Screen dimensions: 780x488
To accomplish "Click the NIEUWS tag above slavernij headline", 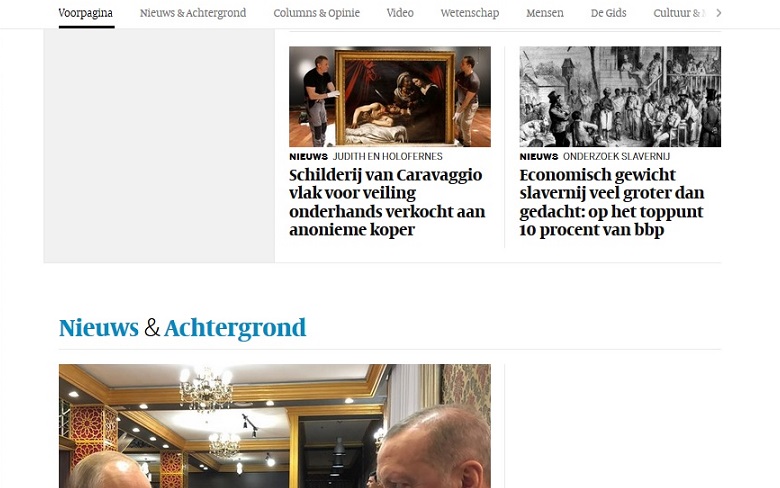I will [x=539, y=157].
